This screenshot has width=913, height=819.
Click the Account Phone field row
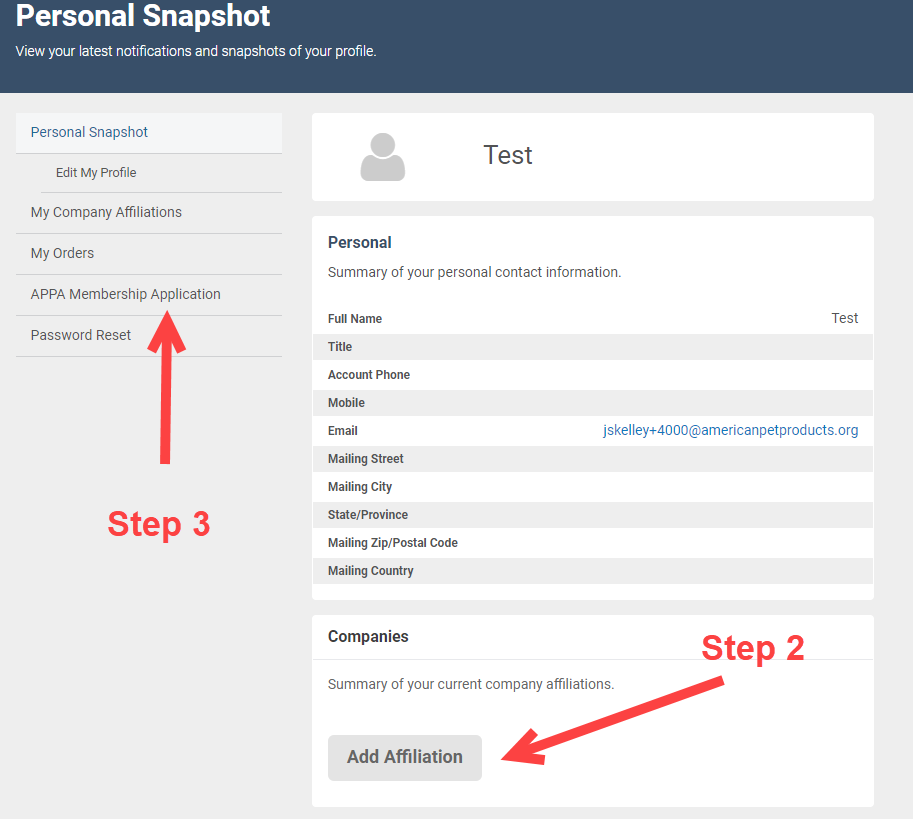tap(592, 375)
